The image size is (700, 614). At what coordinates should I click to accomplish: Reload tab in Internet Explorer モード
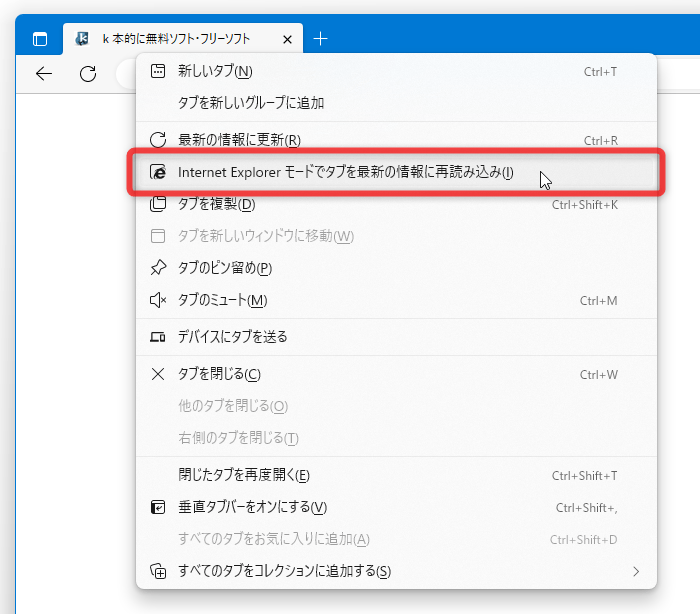[396, 172]
